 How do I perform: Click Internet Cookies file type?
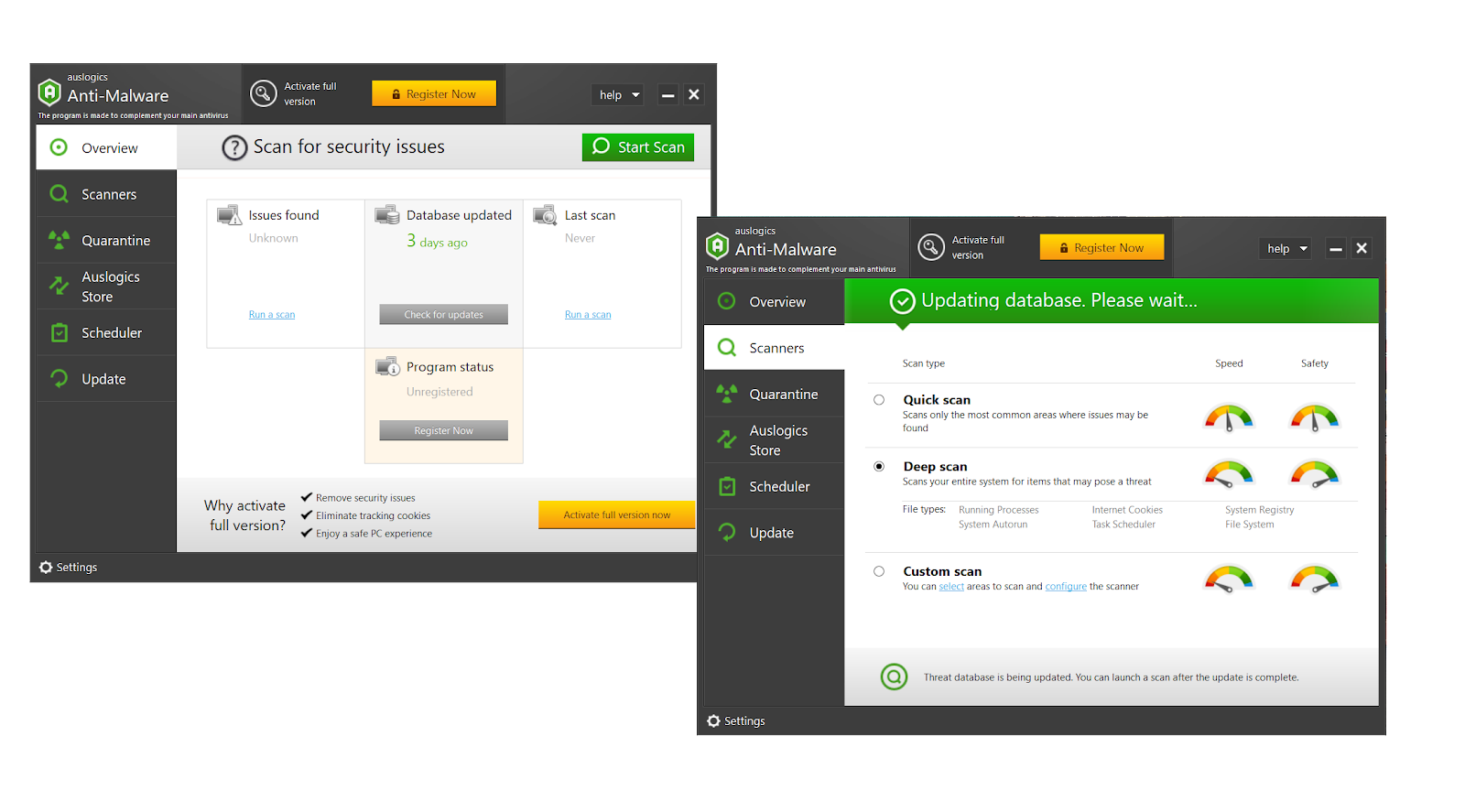(1127, 510)
